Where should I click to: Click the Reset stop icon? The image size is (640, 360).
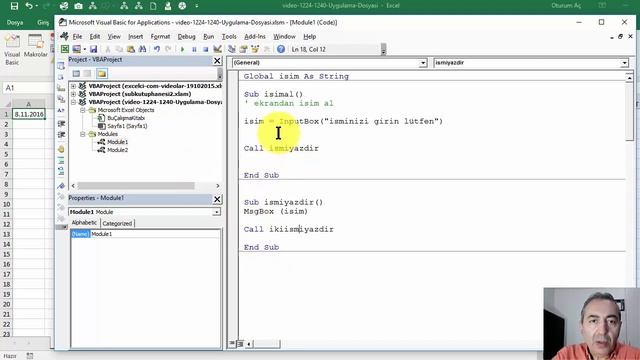click(205, 49)
